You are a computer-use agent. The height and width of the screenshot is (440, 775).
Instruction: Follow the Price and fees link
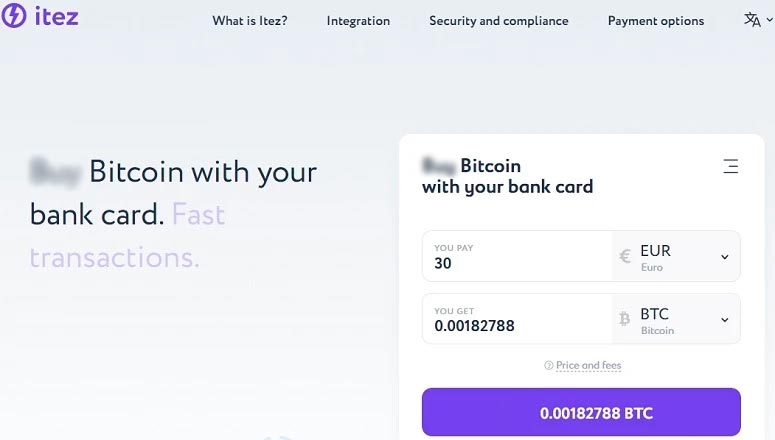click(x=588, y=366)
